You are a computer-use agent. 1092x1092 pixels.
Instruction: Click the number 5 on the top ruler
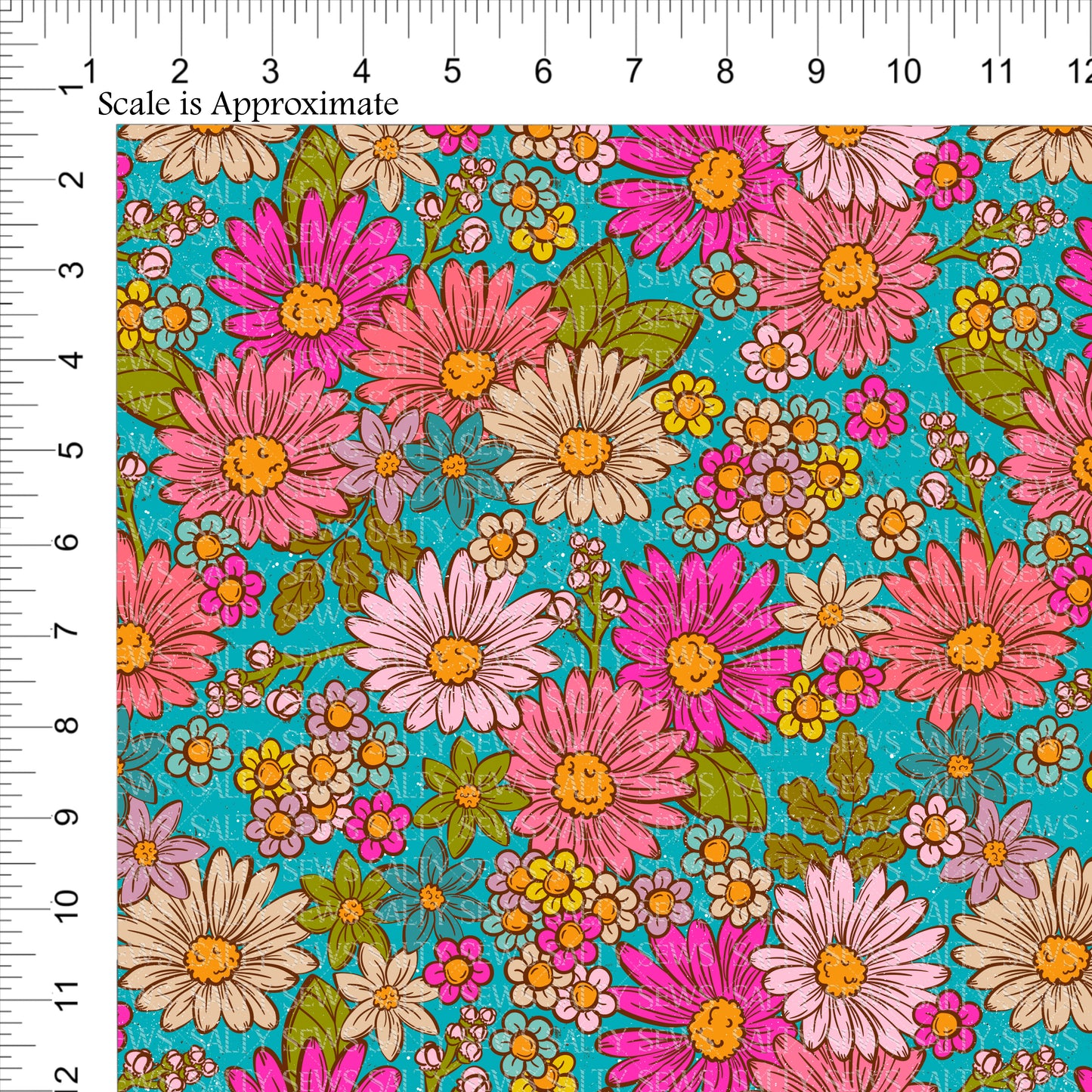tap(452, 72)
